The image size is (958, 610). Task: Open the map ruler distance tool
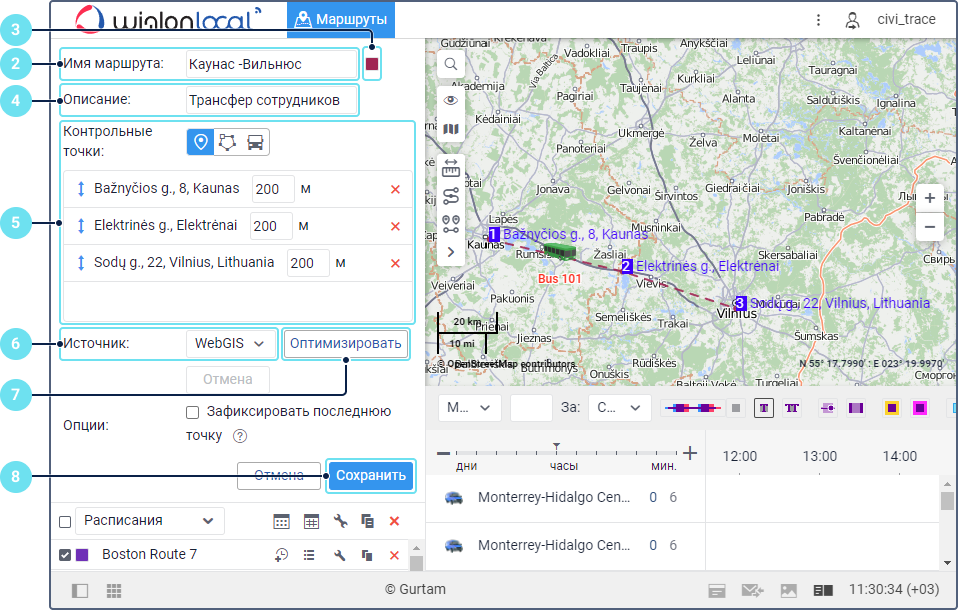pos(451,167)
